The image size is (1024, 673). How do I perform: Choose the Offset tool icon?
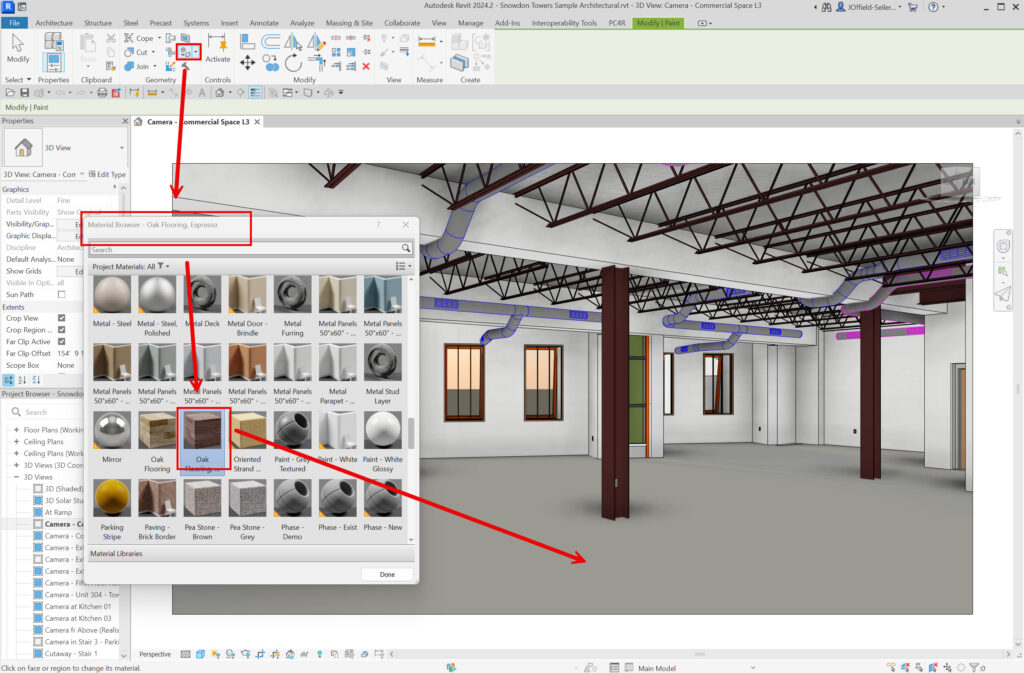click(x=270, y=42)
